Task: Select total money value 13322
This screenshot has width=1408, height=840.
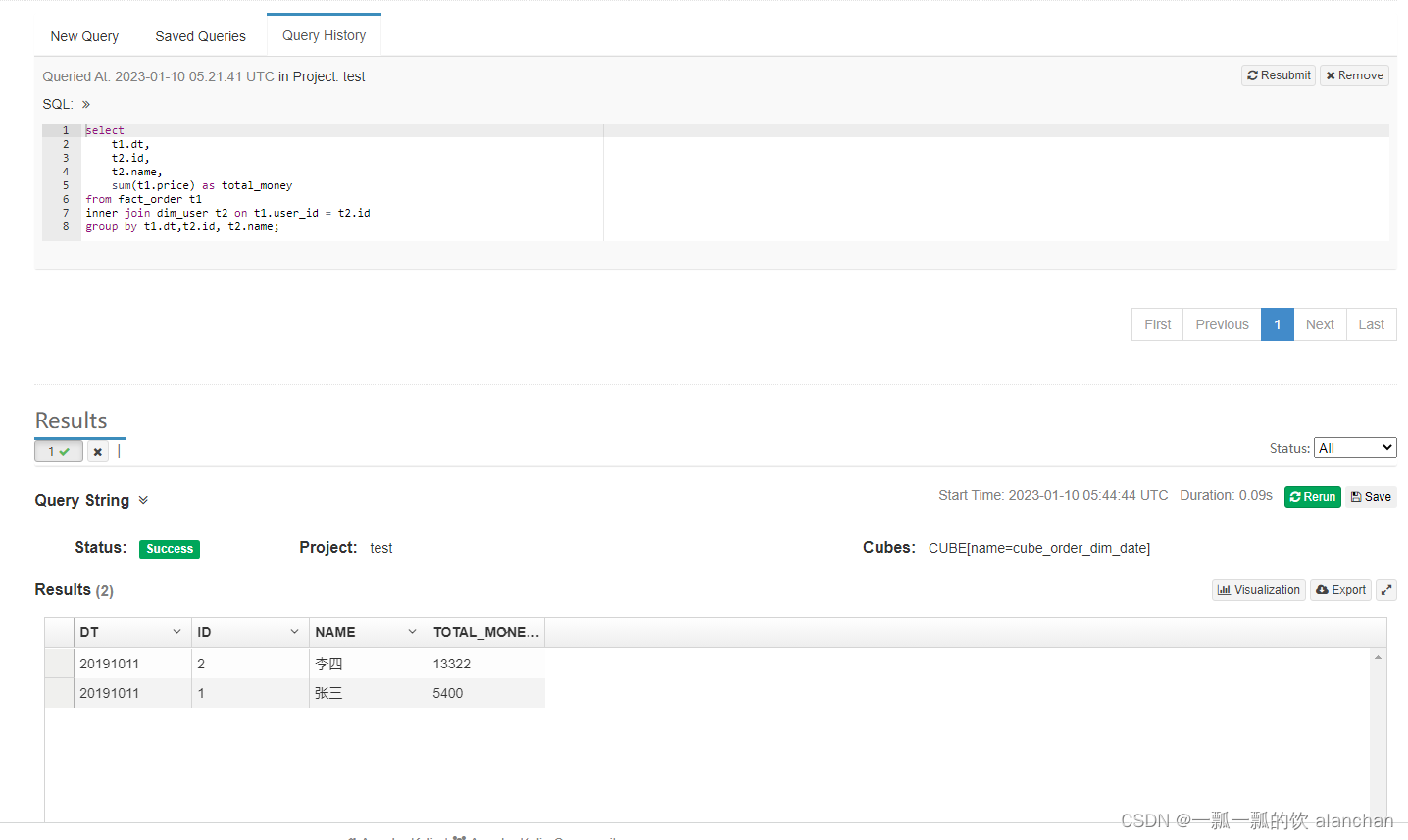Action: click(485, 664)
